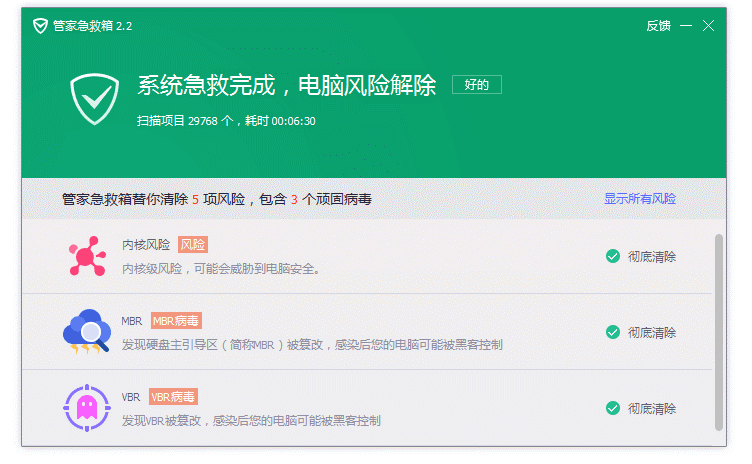This screenshot has width=752, height=464.
Task: Click the orange 风险 tag
Action: [193, 245]
